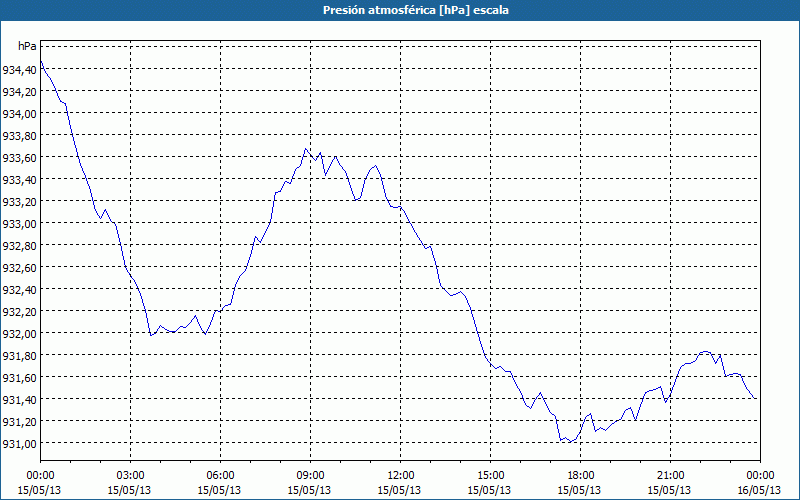This screenshot has width=800, height=500.
Task: Click the 932,00 y-axis label
Action: [20, 333]
